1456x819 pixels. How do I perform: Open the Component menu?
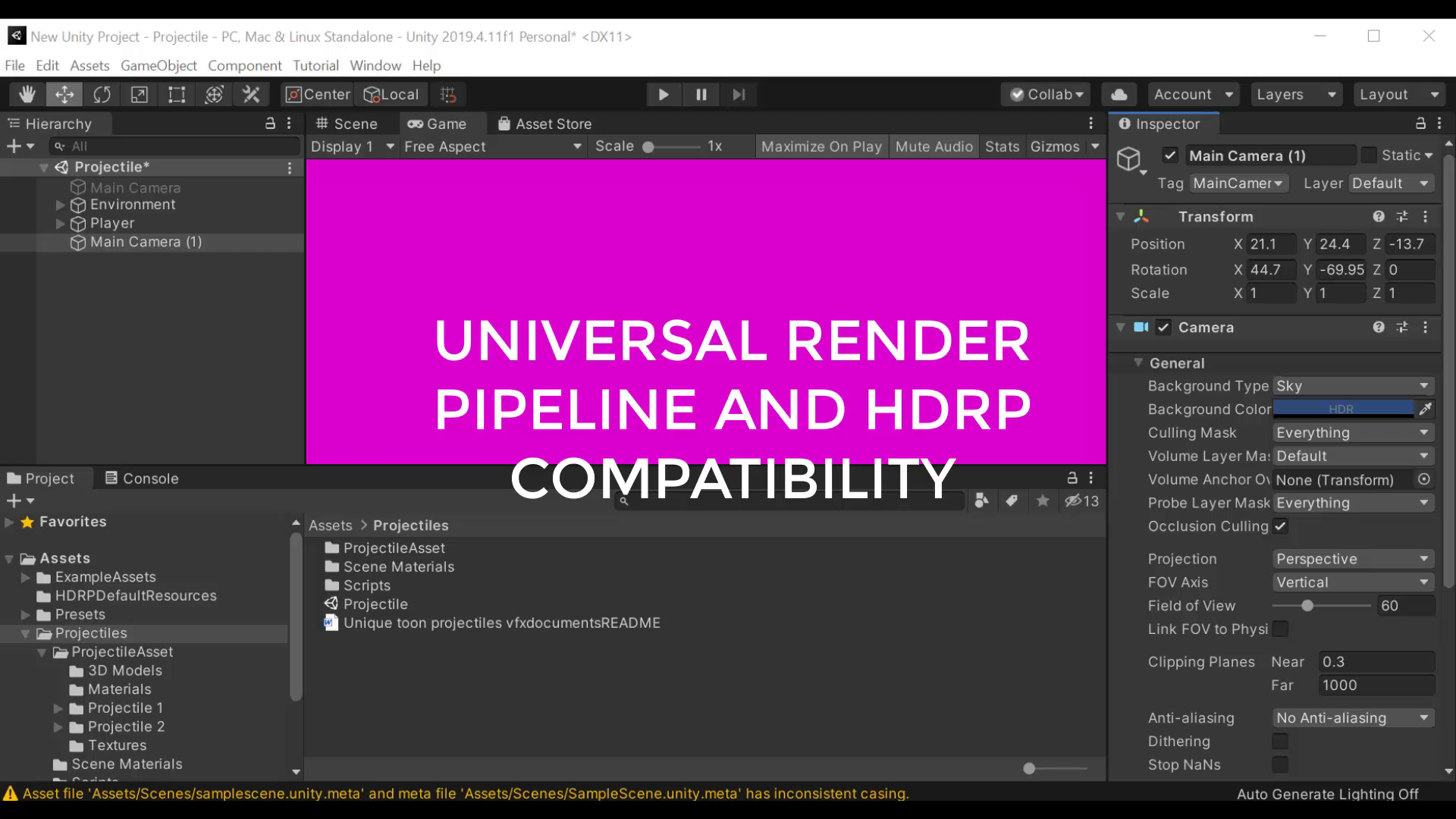click(x=245, y=65)
